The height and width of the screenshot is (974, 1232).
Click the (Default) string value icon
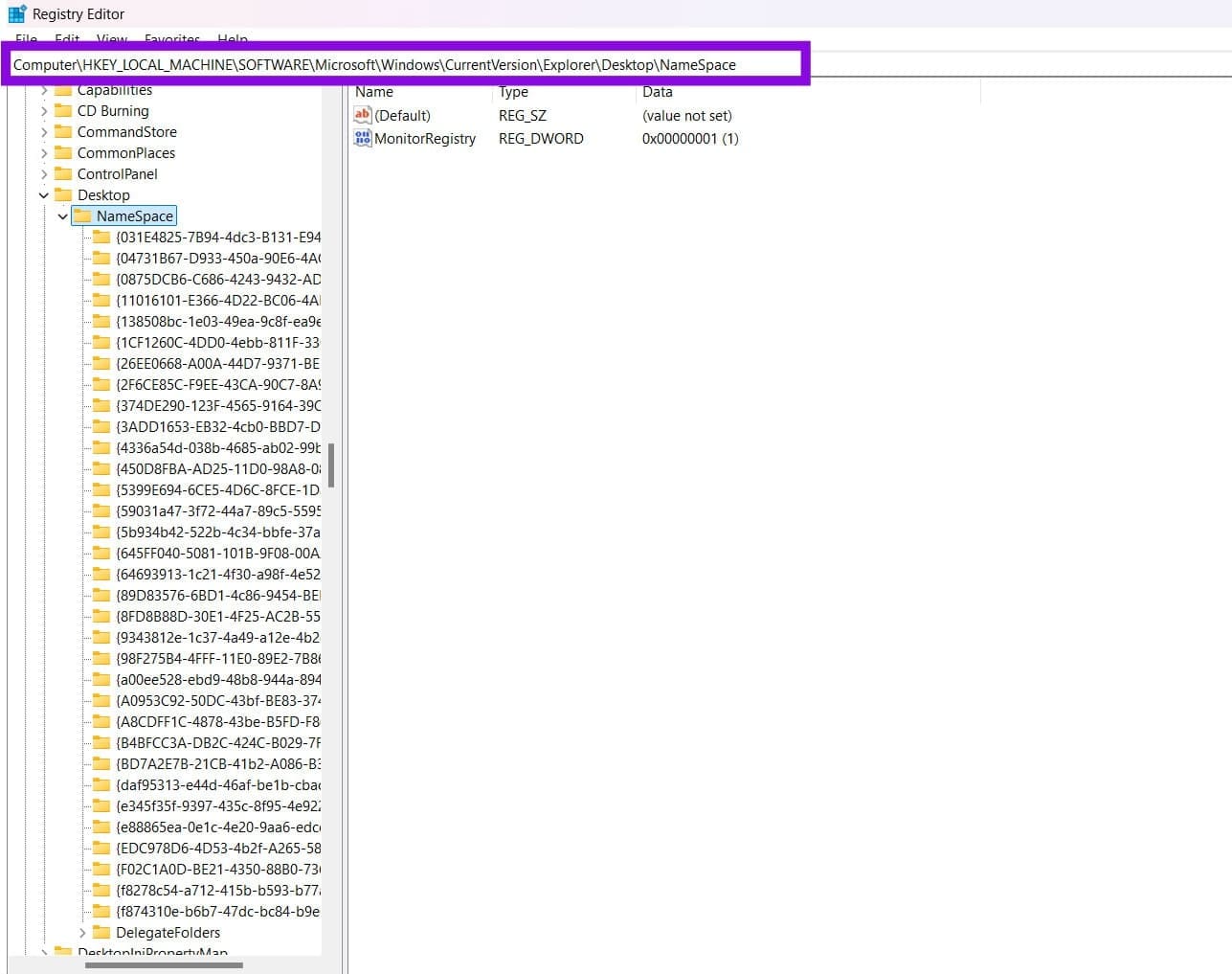tap(363, 115)
